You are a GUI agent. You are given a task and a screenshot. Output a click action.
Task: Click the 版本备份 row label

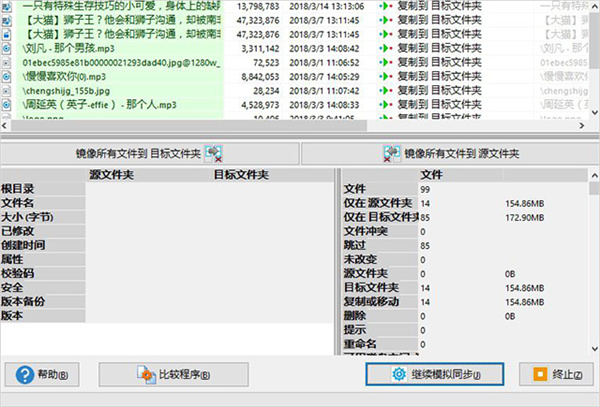23,301
